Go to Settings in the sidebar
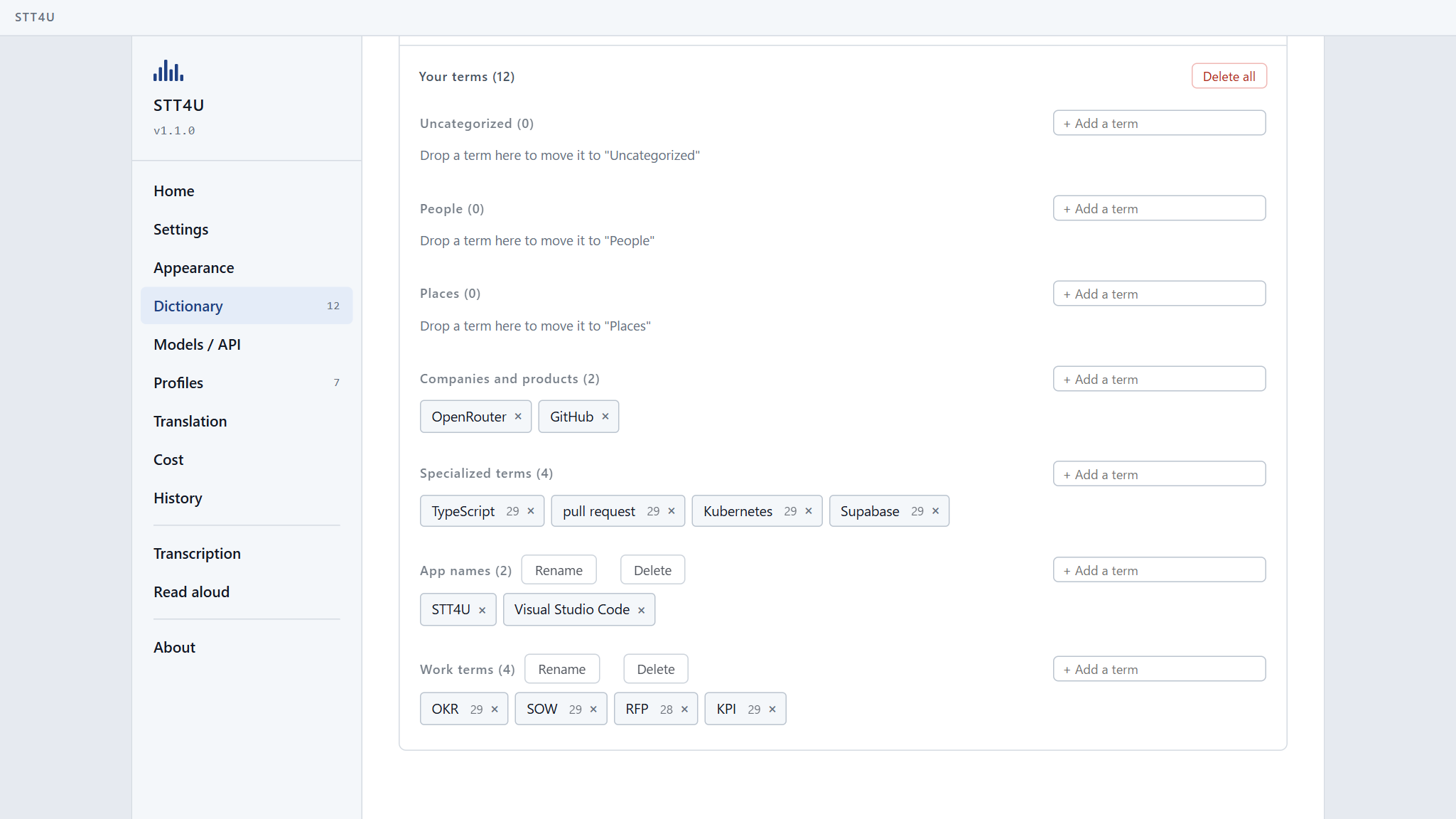1456x819 pixels. 247,229
